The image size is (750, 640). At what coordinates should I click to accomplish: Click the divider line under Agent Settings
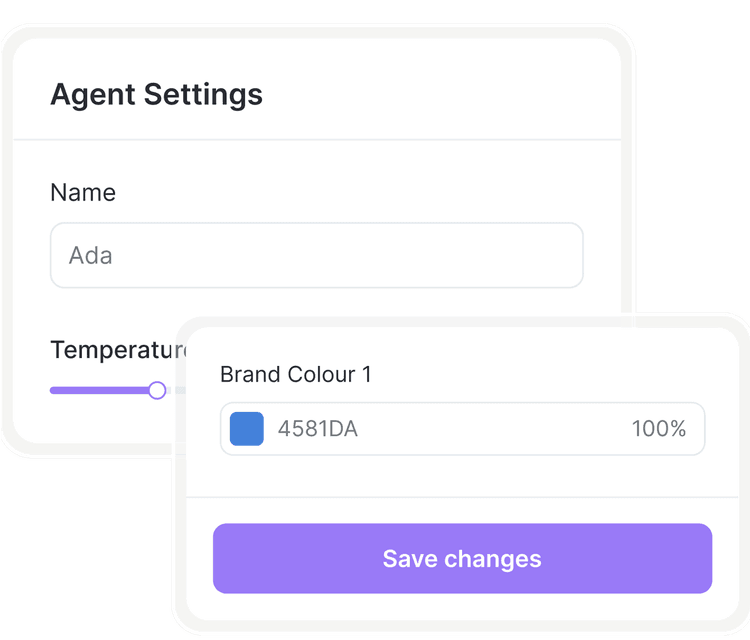tap(316, 139)
